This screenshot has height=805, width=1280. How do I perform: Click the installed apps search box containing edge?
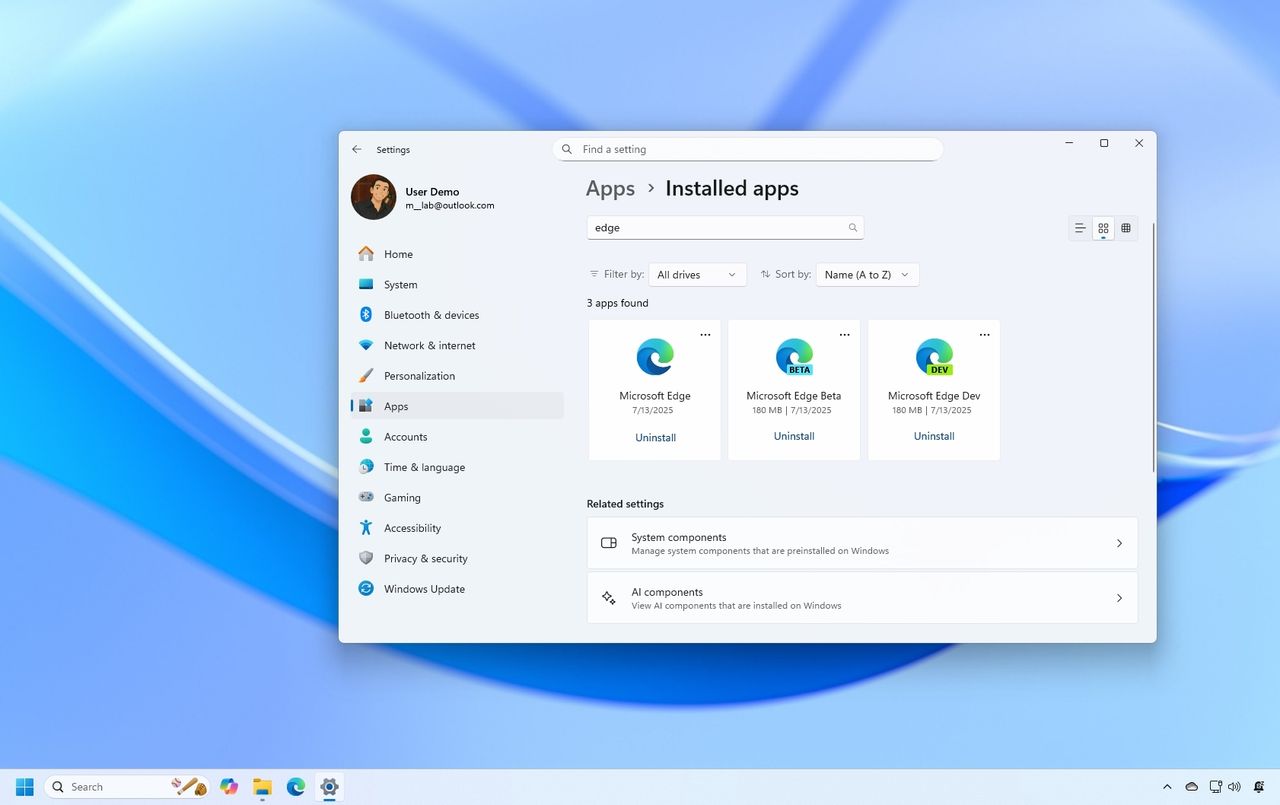(725, 228)
